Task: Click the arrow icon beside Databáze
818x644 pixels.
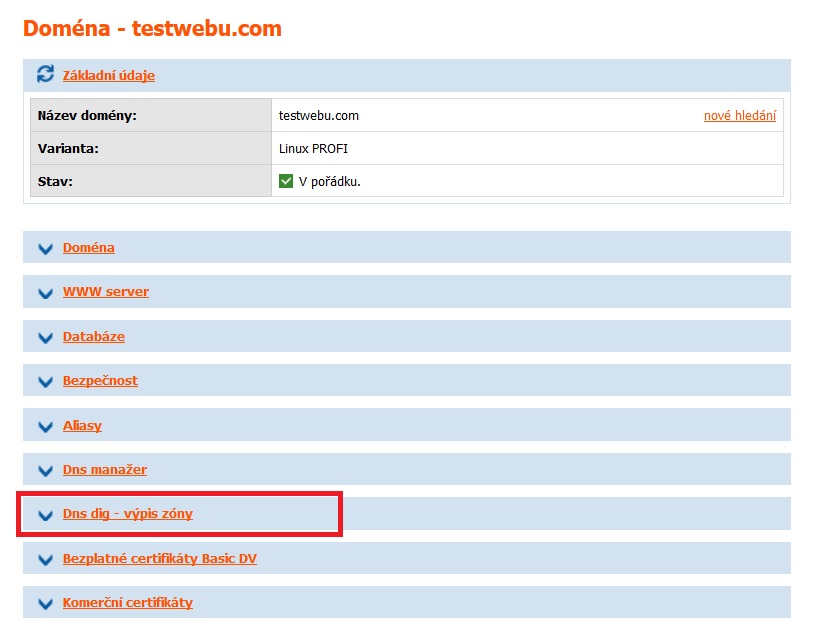Action: 45,337
